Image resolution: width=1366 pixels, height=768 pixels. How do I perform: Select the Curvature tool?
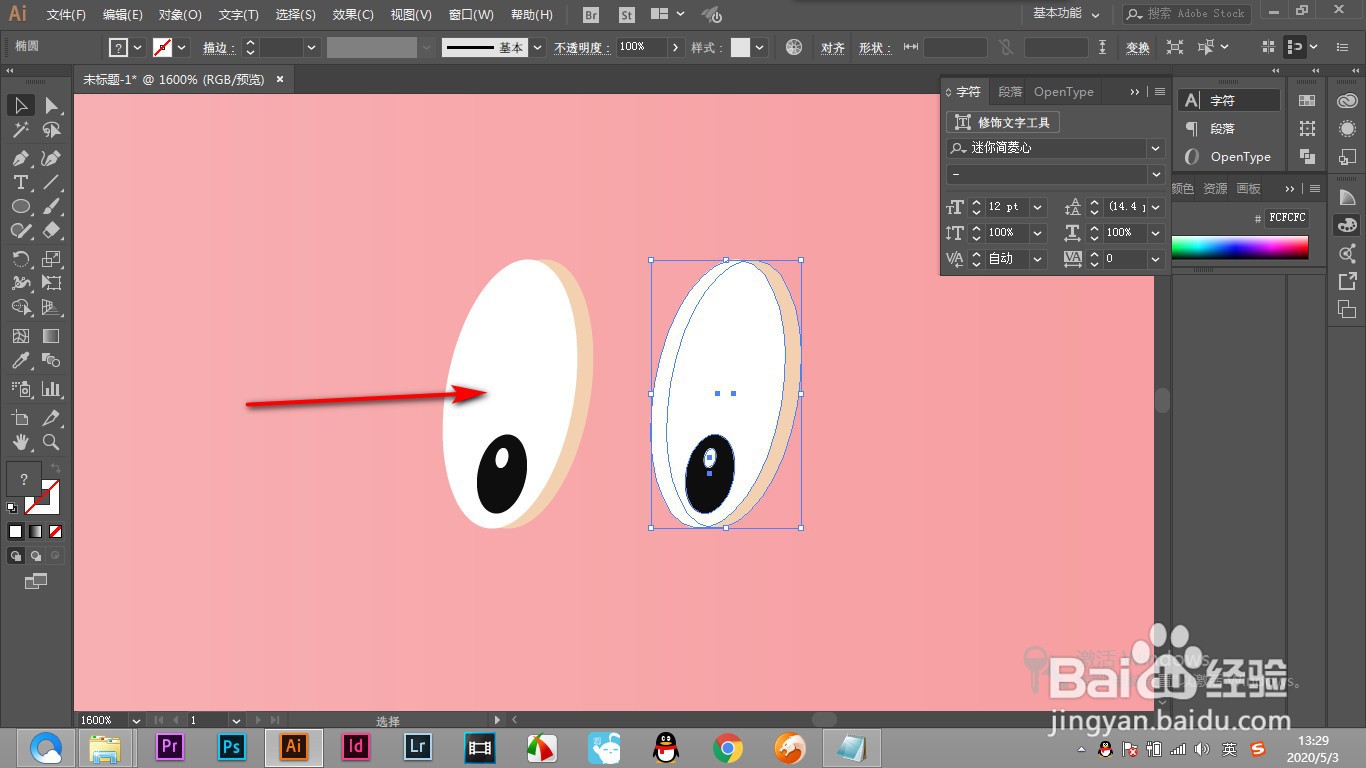(51, 158)
